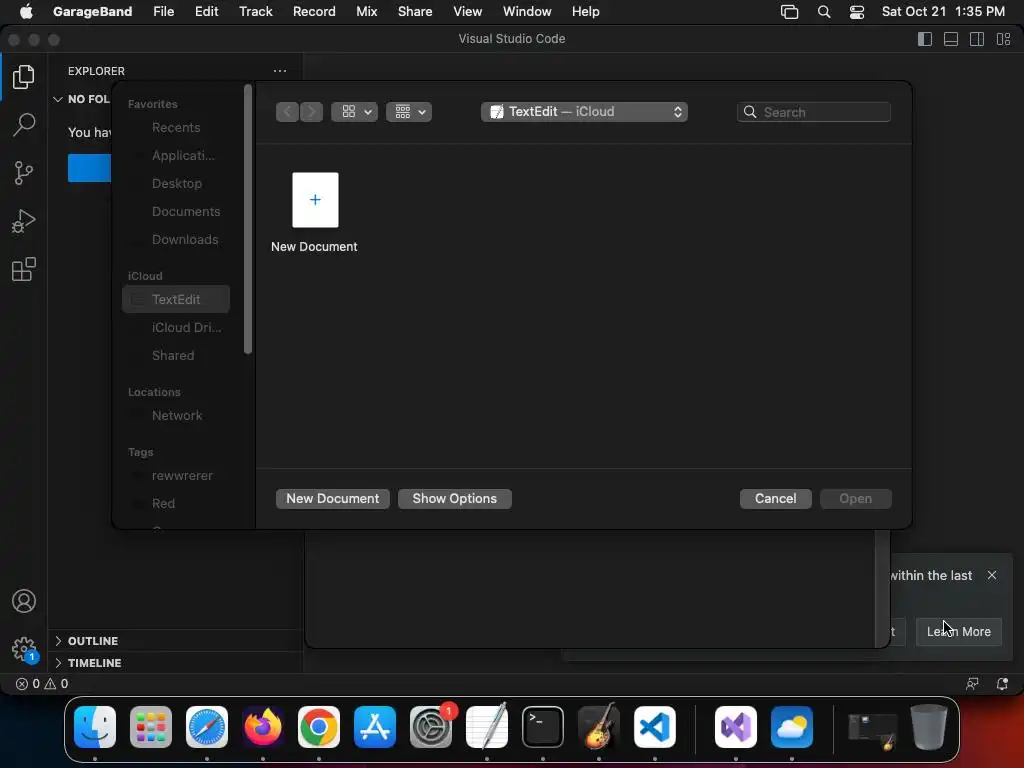1024x768 pixels.
Task: Open the Record menu
Action: pos(314,12)
